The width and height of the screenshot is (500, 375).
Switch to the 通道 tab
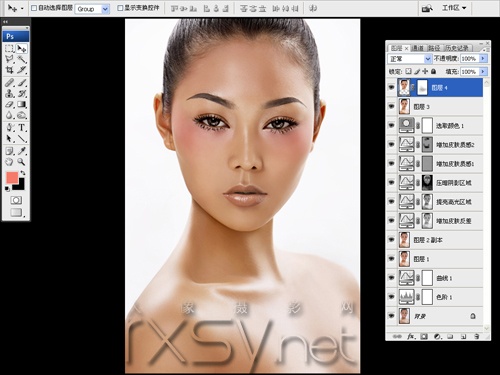(417, 48)
